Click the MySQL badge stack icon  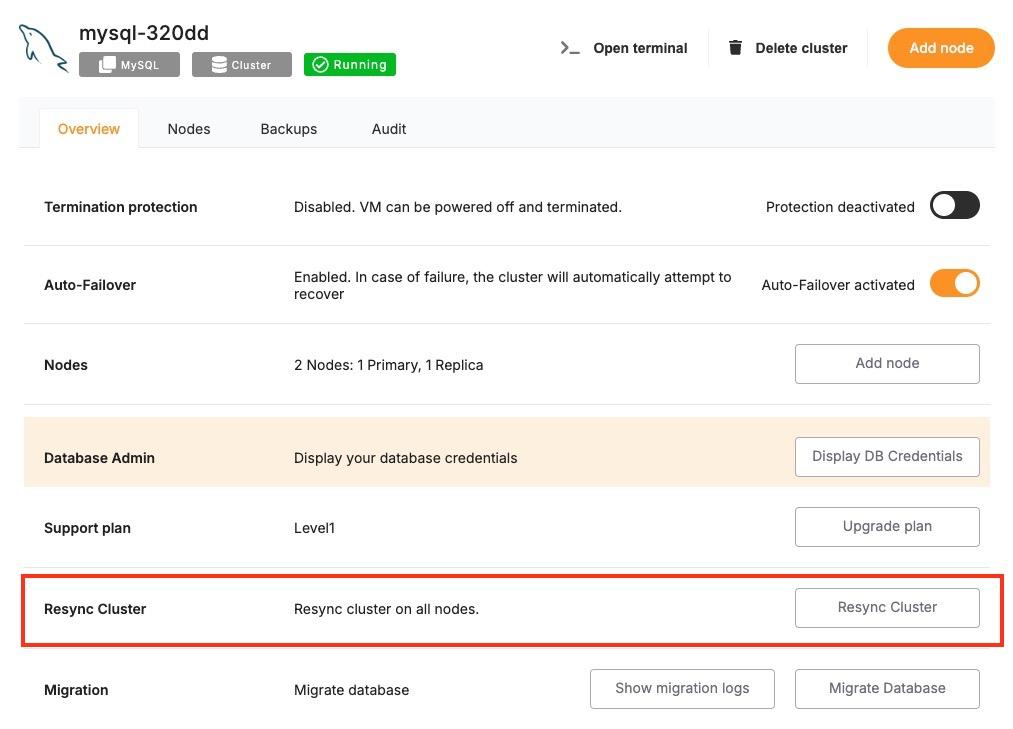tap(107, 65)
